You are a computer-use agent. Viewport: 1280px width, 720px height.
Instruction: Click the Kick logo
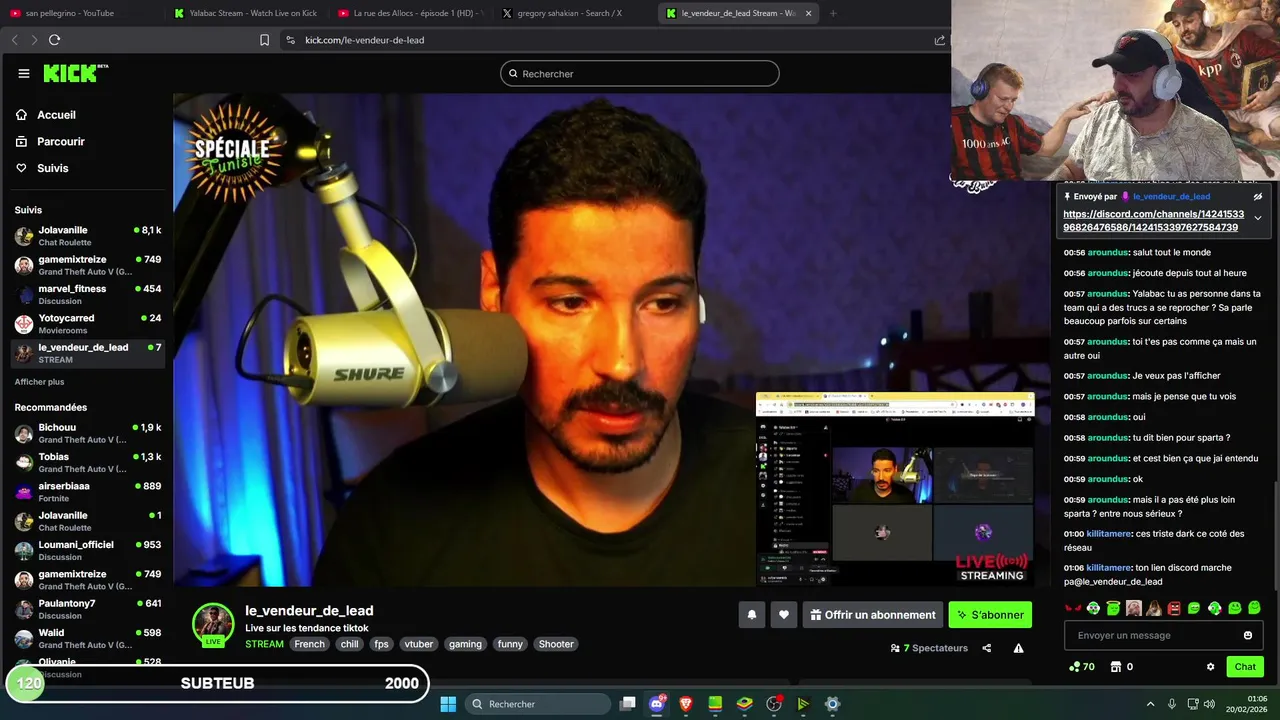(75, 73)
